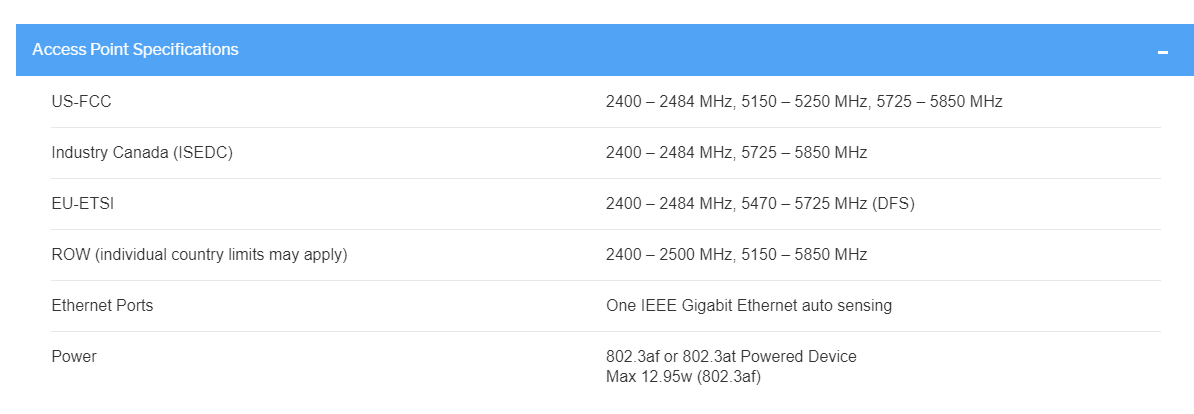
Task: Click the Industry Canada frequency values
Action: point(736,152)
